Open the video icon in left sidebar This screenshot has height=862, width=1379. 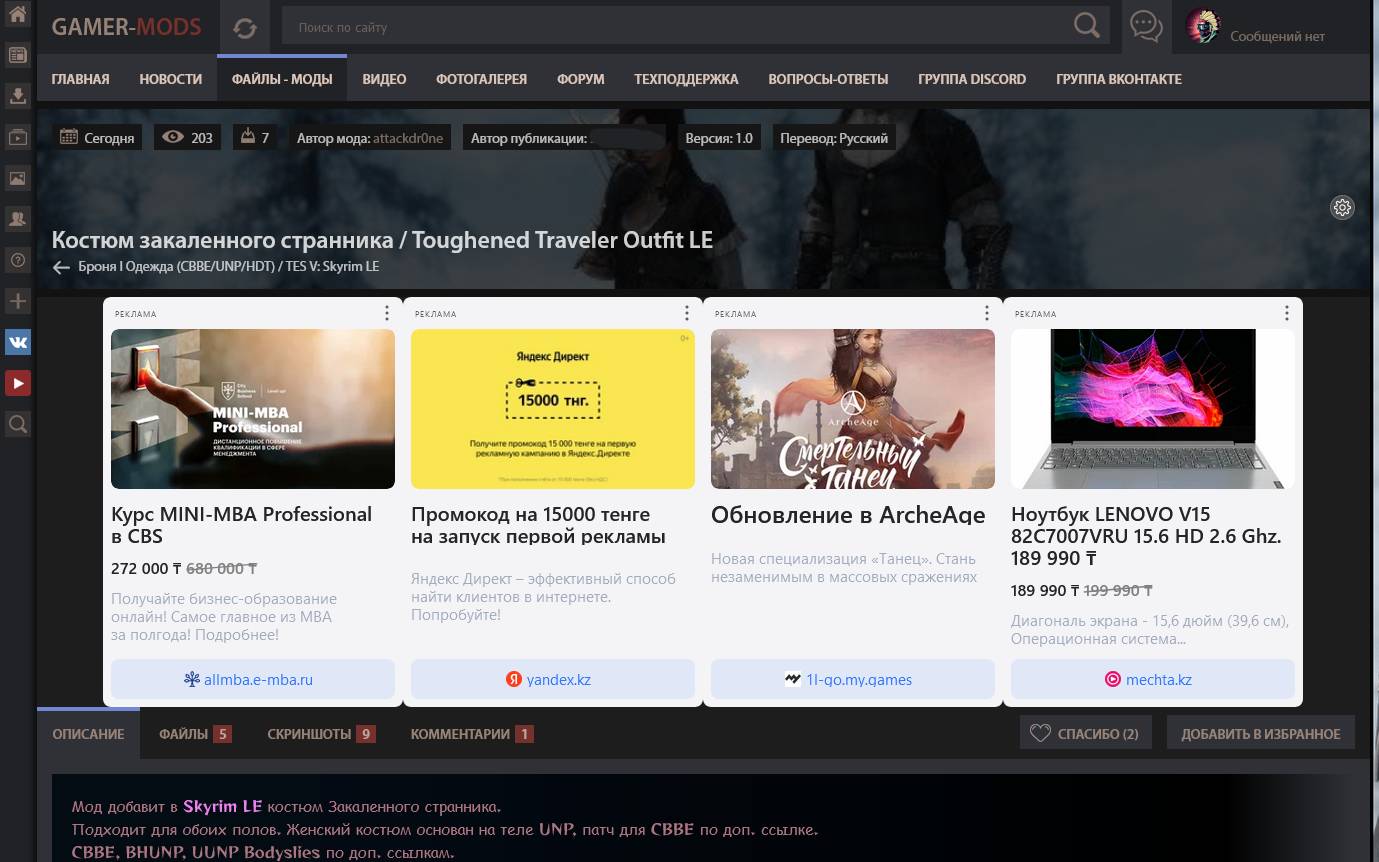pyautogui.click(x=17, y=137)
